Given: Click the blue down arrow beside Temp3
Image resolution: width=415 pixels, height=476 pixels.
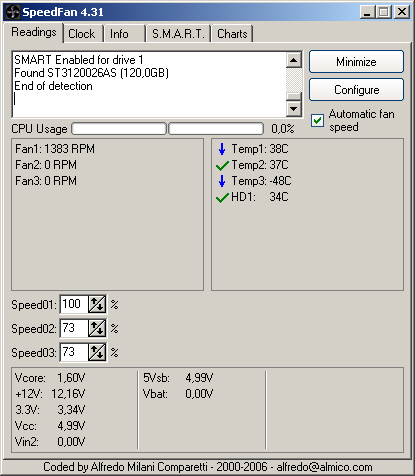Looking at the screenshot, I should point(222,181).
